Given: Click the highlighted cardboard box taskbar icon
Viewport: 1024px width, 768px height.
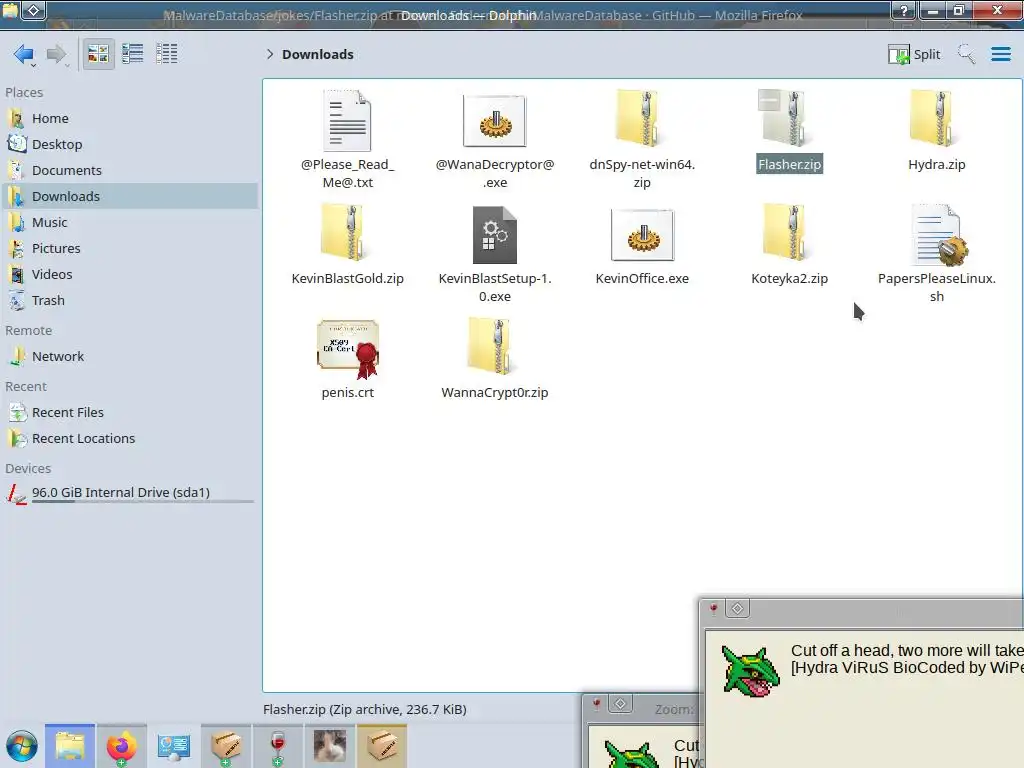Looking at the screenshot, I should (381, 746).
